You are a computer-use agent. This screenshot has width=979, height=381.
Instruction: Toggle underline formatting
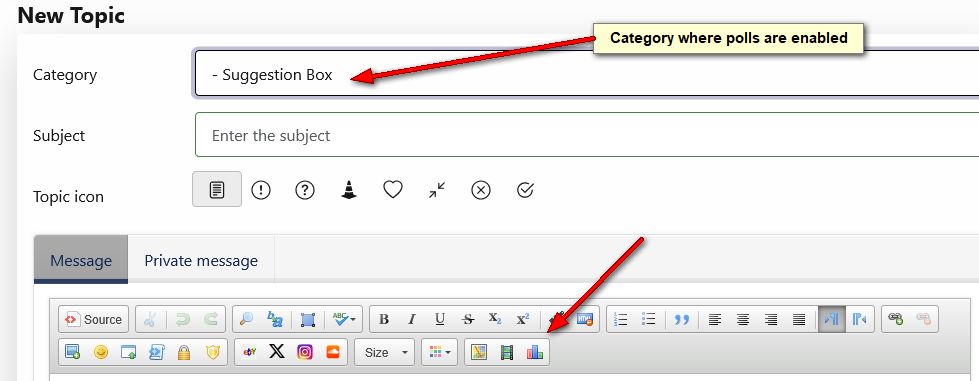point(440,319)
